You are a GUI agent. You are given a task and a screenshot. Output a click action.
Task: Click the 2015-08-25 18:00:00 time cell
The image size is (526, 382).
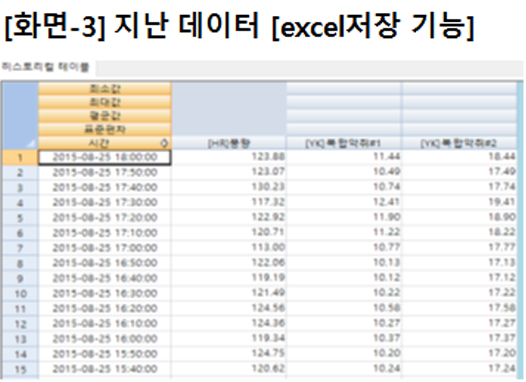coord(105,157)
